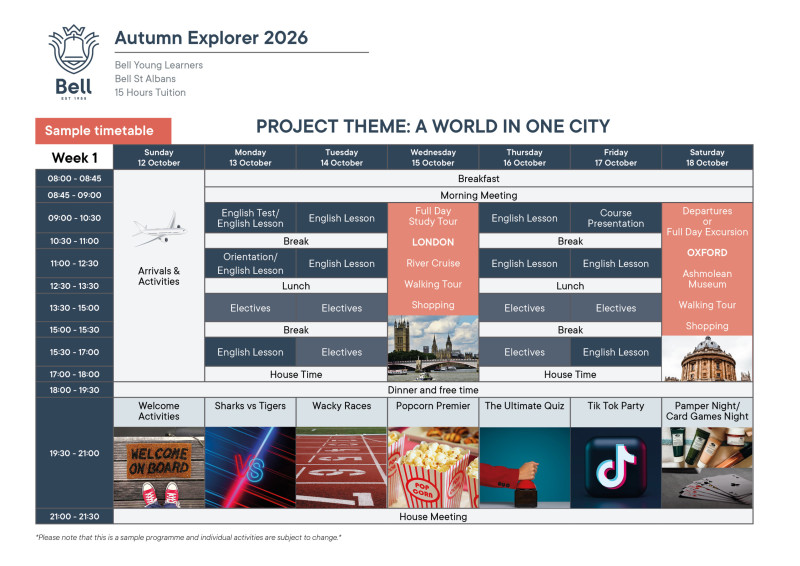Image resolution: width=800 pixels, height=566 pixels.
Task: Click the Sharks vs Tigers neon image
Action: point(250,468)
